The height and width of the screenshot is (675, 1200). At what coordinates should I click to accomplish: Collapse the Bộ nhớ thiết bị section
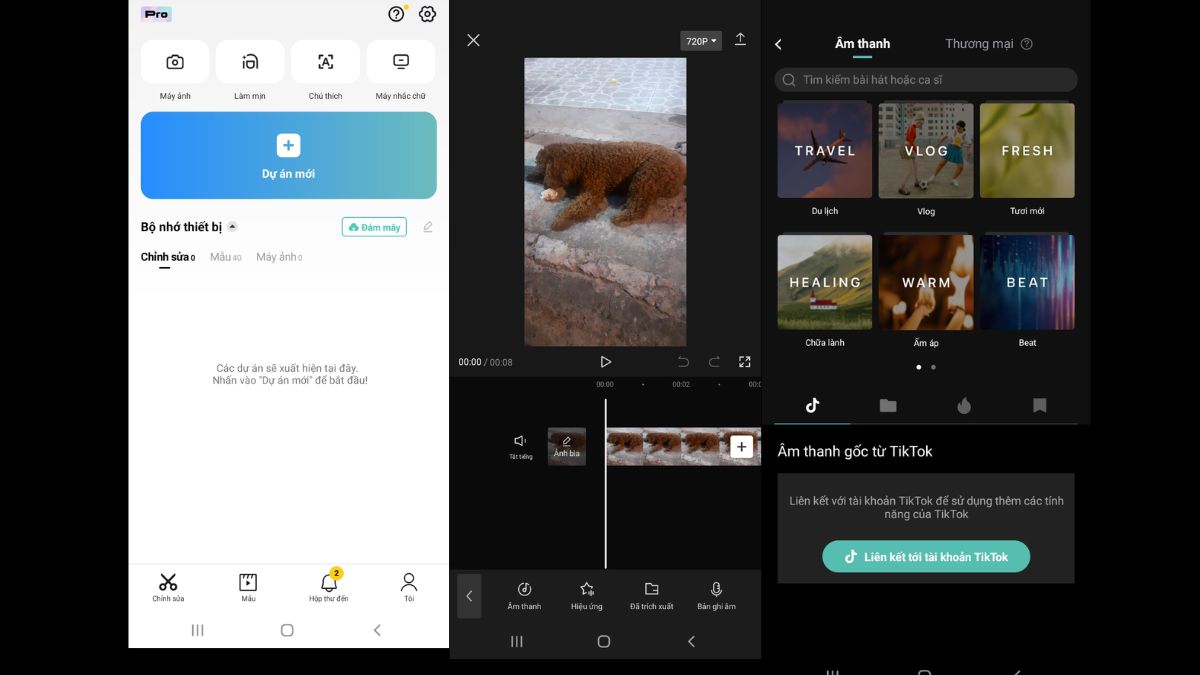(x=232, y=226)
